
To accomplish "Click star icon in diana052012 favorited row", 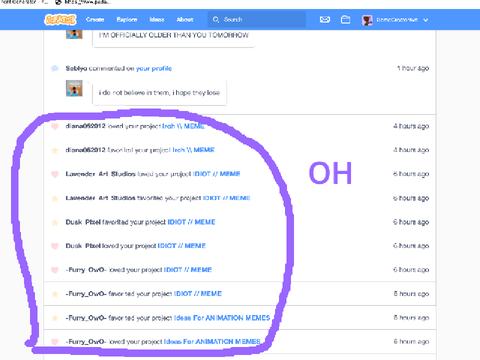I will click(x=55, y=150).
